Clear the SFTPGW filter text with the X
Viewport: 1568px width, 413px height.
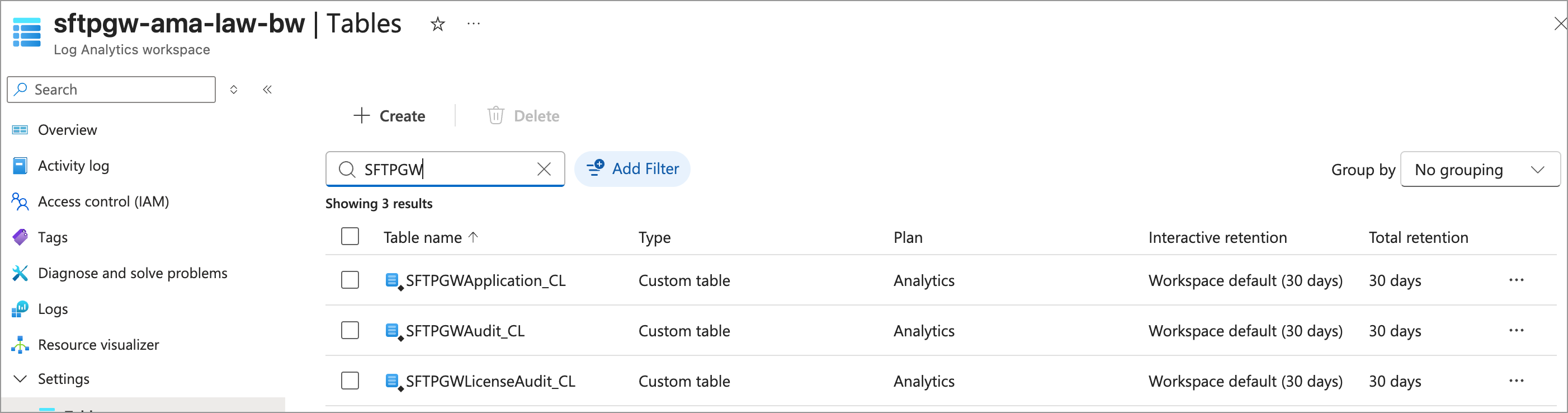pos(544,169)
